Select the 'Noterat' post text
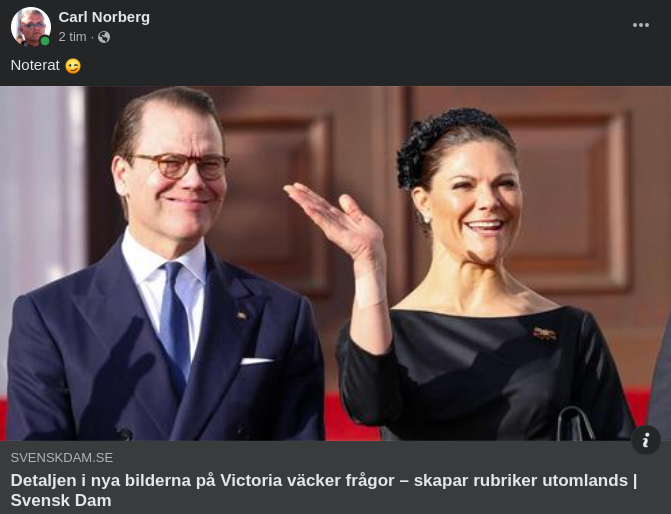 (x=35, y=65)
